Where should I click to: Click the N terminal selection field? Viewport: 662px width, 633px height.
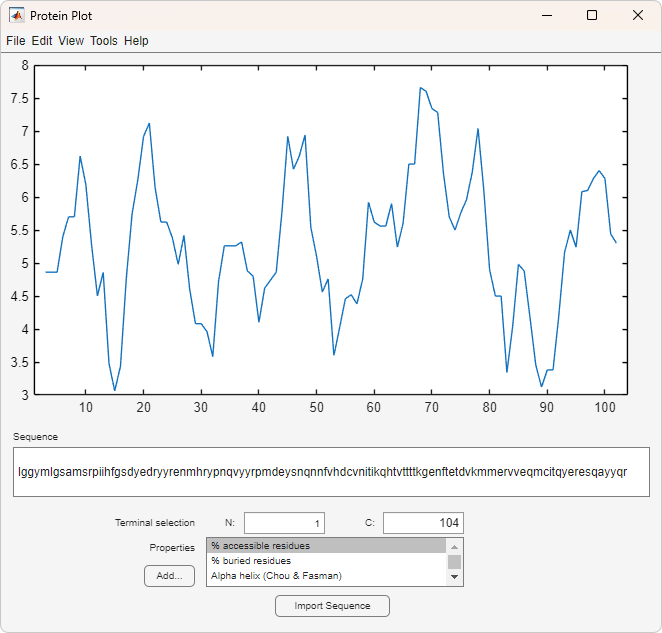click(x=284, y=523)
